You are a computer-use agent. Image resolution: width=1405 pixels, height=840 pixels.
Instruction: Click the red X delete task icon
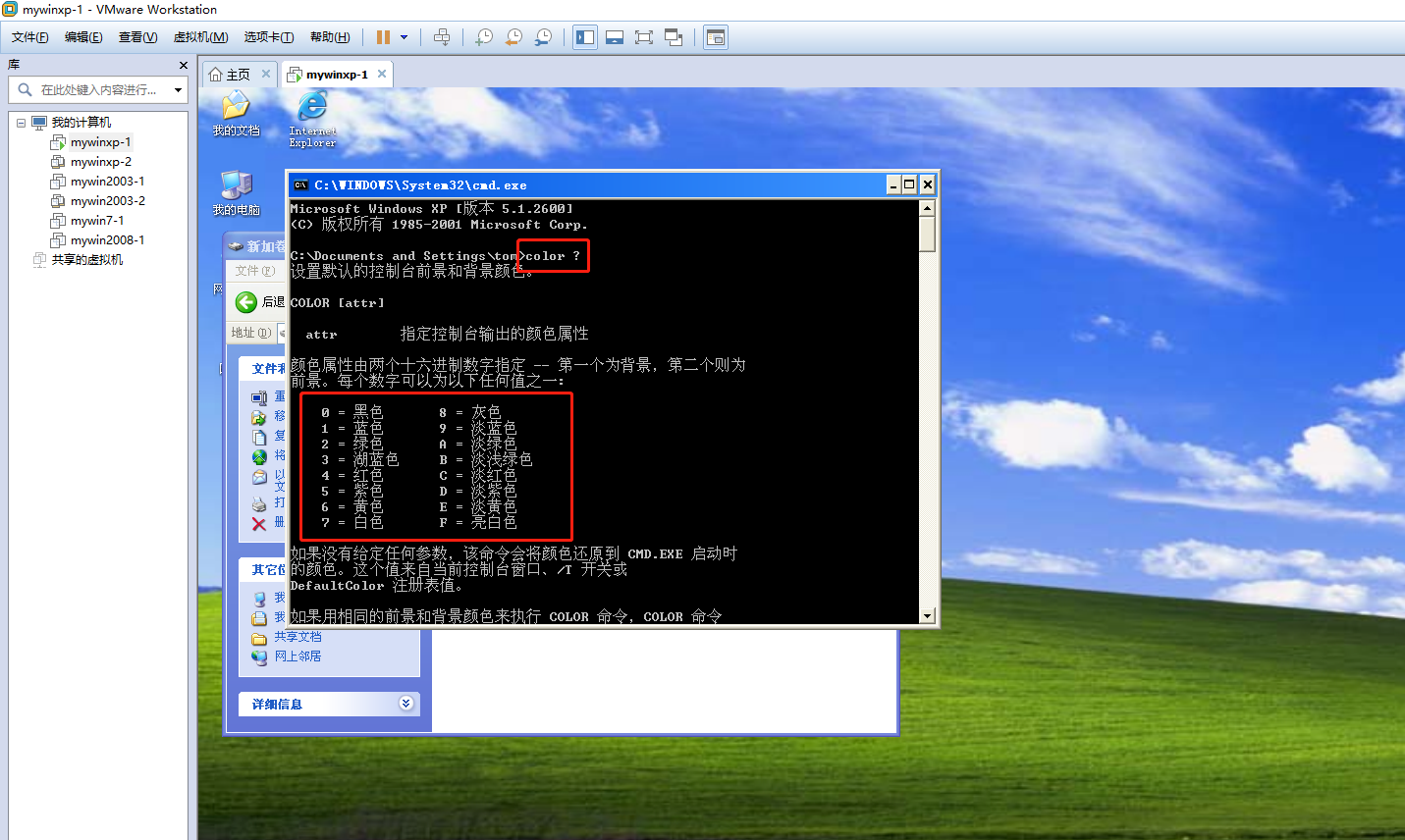(x=259, y=524)
